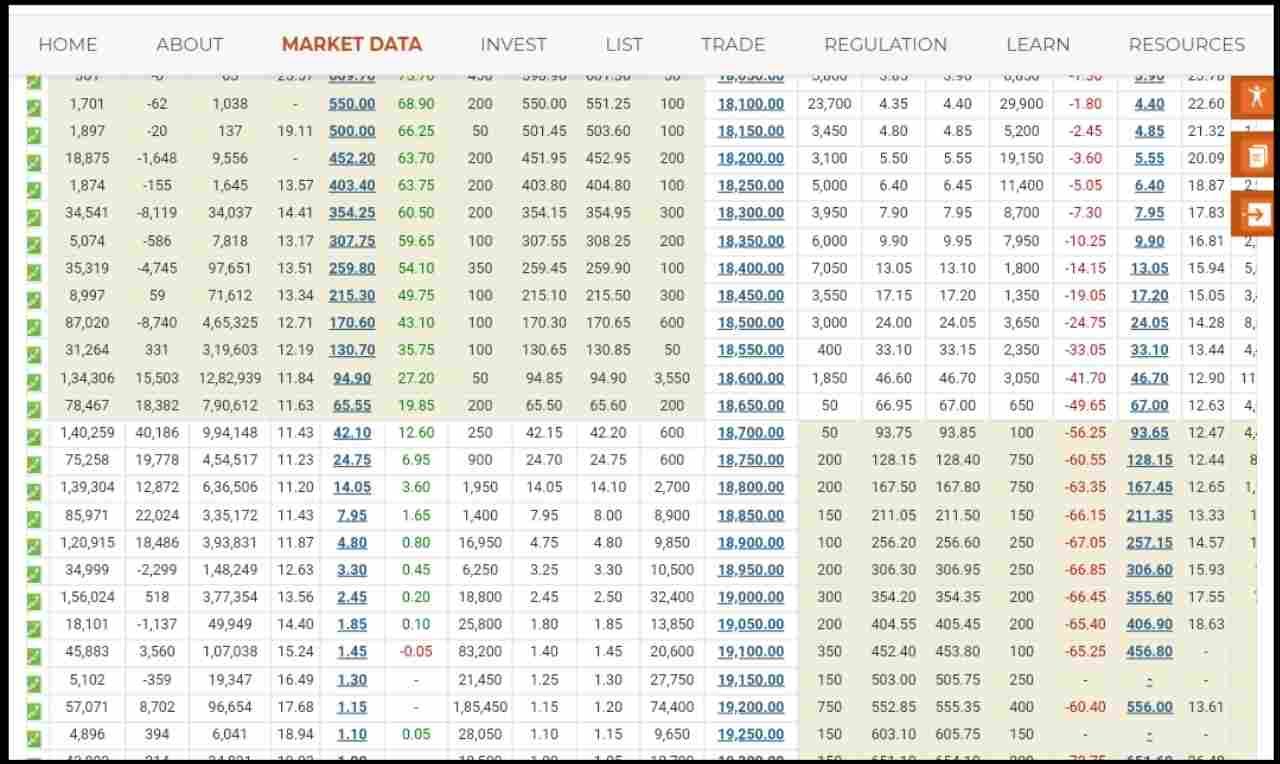1280x764 pixels.
Task: Open the 18,400.00 strike price link
Action: tap(751, 269)
